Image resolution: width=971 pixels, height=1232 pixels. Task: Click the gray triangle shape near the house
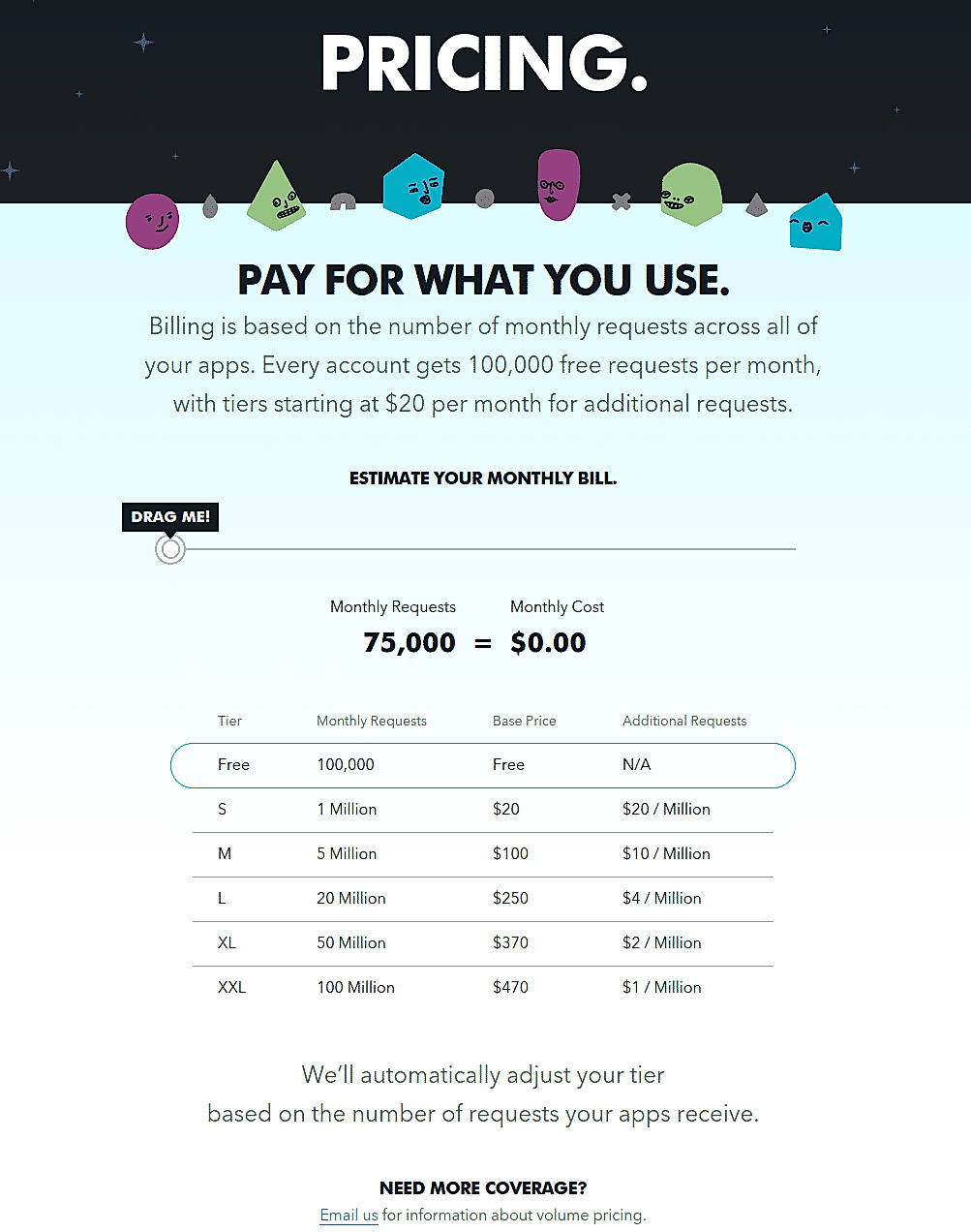[x=756, y=204]
